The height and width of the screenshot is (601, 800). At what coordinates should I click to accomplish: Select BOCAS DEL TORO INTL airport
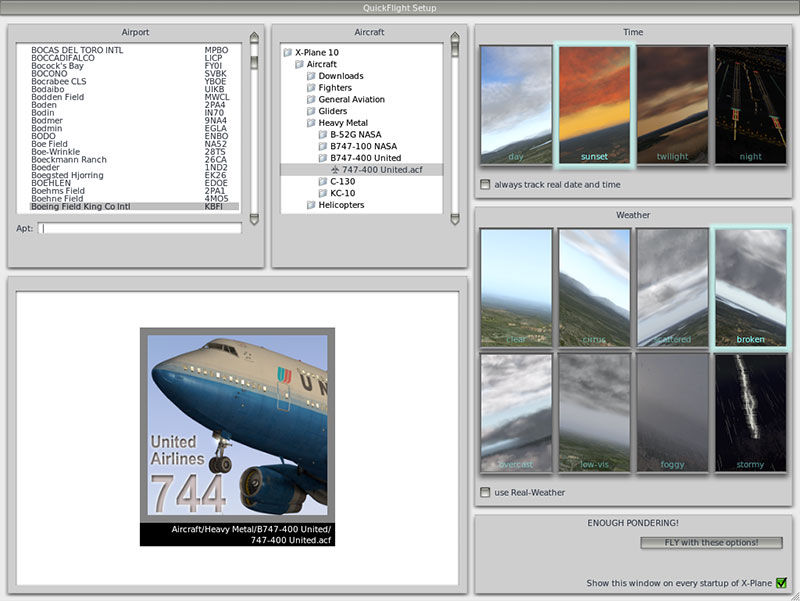135,50
